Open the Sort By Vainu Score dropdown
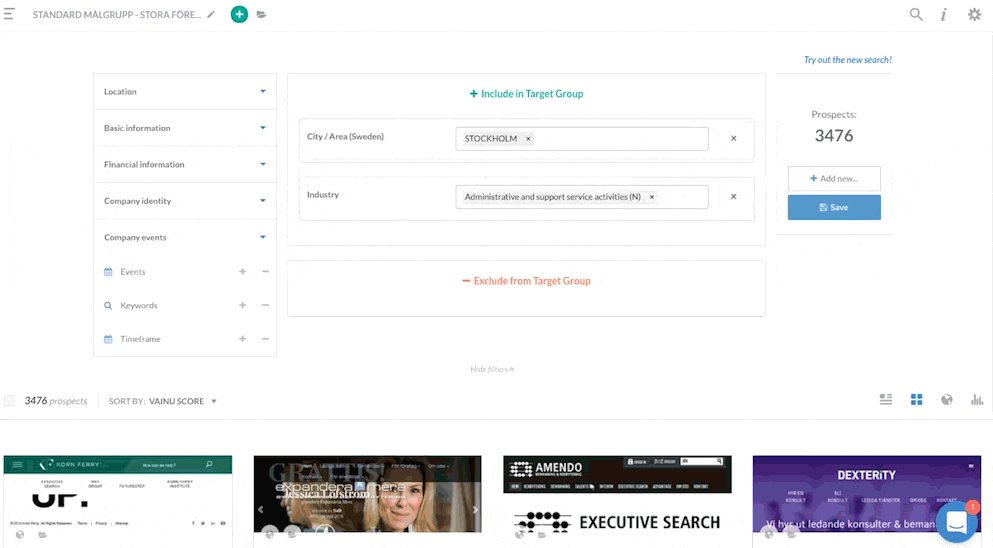 pyautogui.click(x=183, y=401)
